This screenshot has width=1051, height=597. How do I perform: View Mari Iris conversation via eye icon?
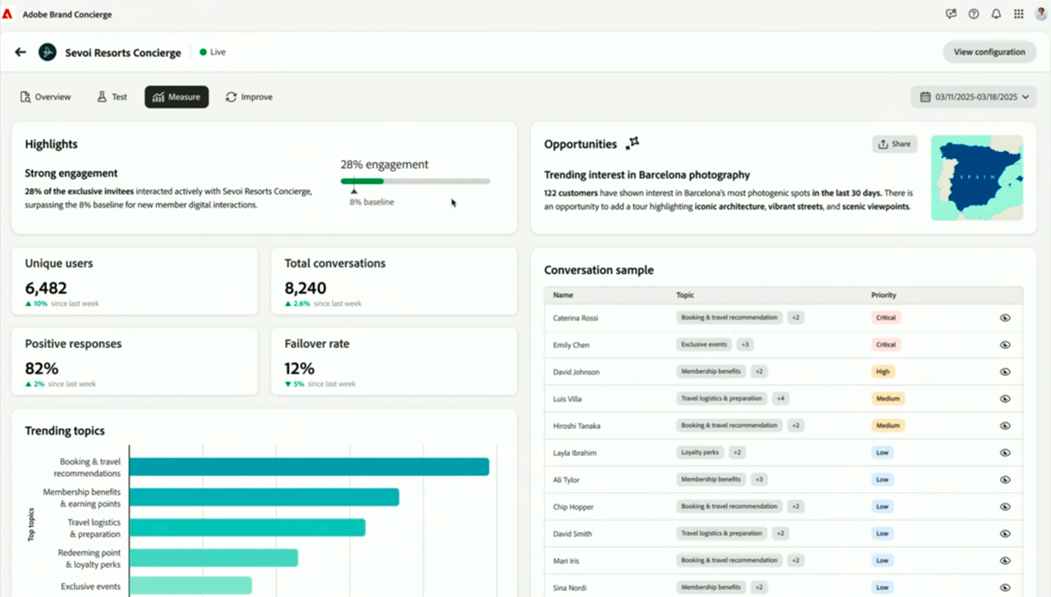pos(1005,561)
